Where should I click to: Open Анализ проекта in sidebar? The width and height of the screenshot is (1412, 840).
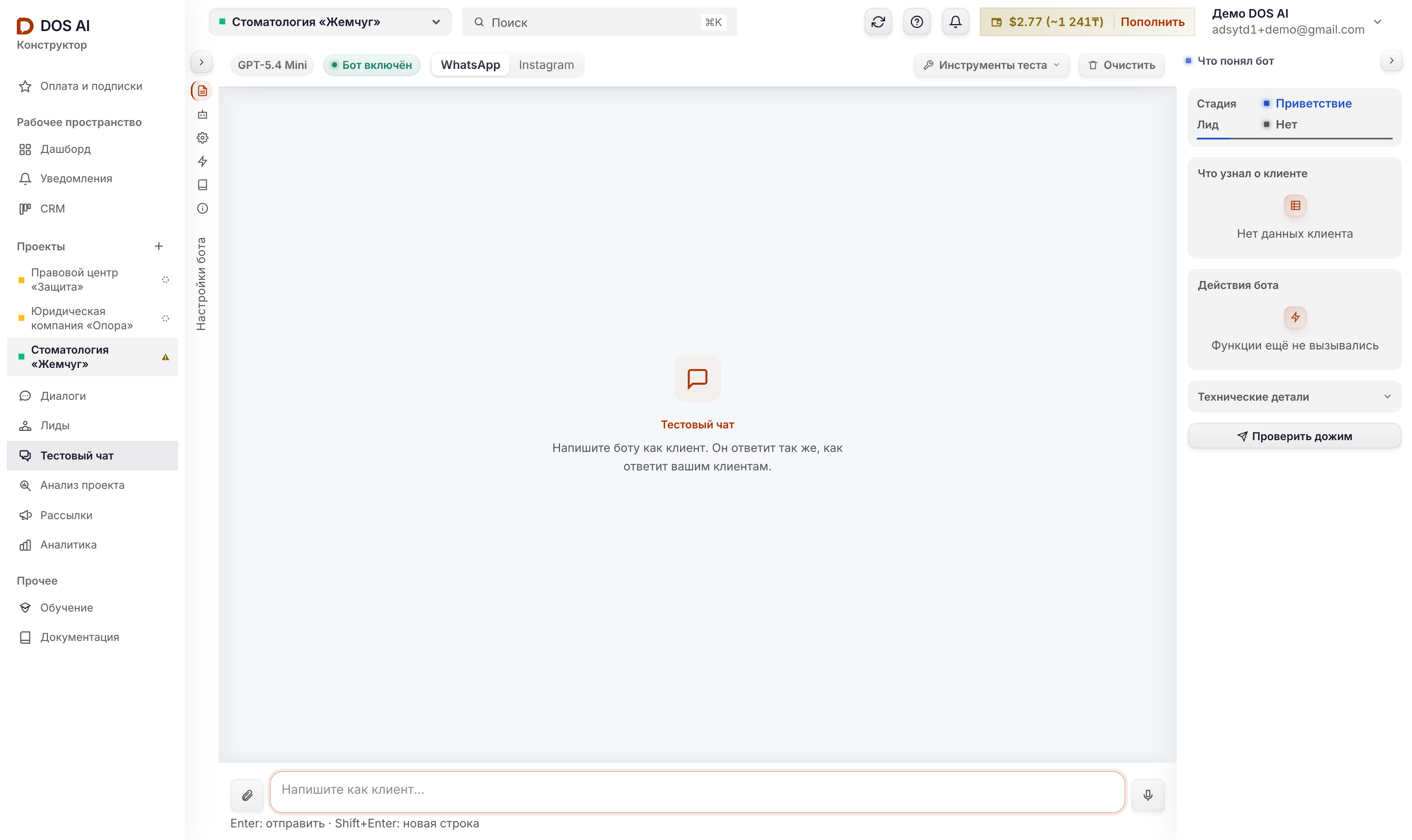point(92,485)
